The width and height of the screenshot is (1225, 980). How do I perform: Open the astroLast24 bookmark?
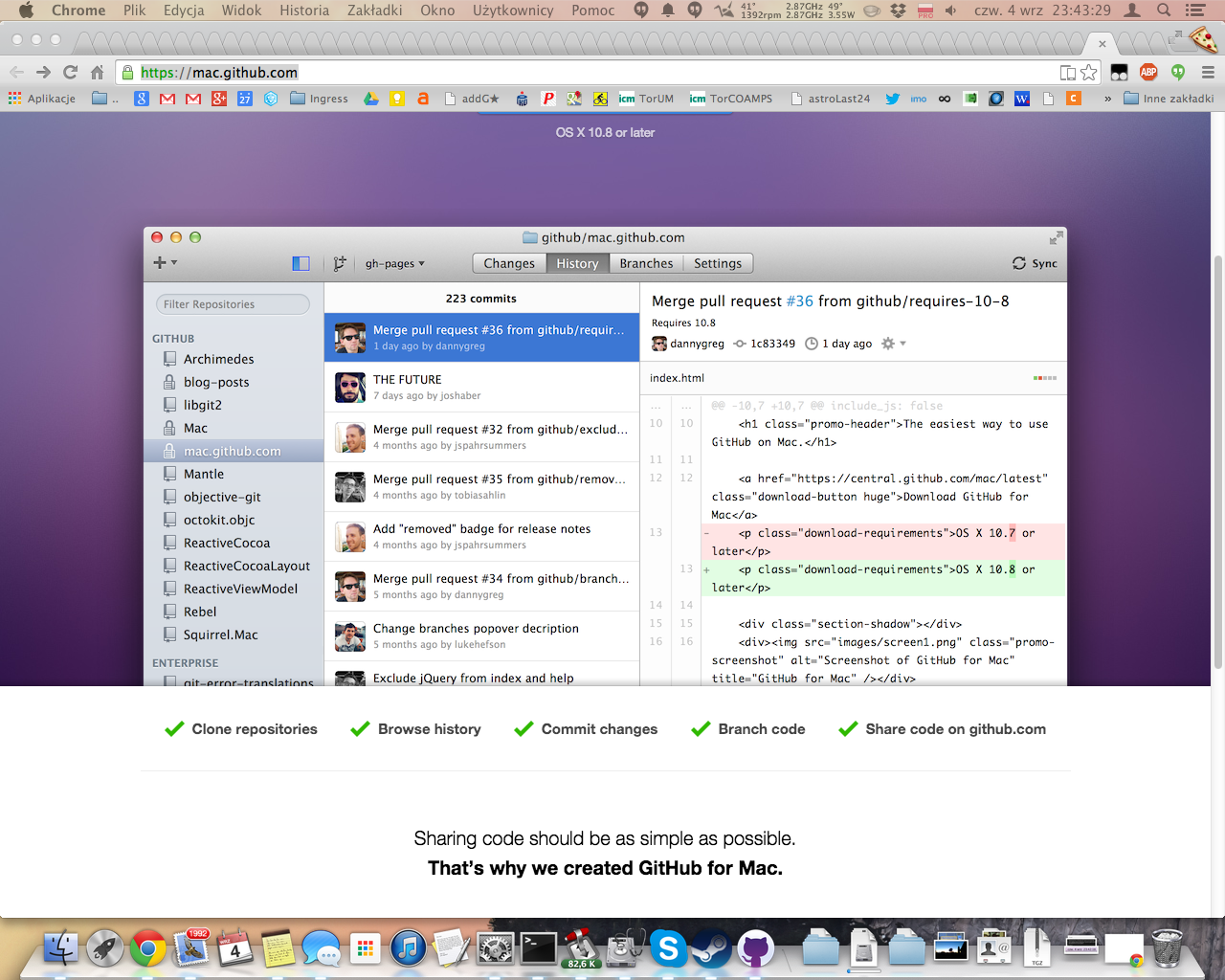click(831, 99)
